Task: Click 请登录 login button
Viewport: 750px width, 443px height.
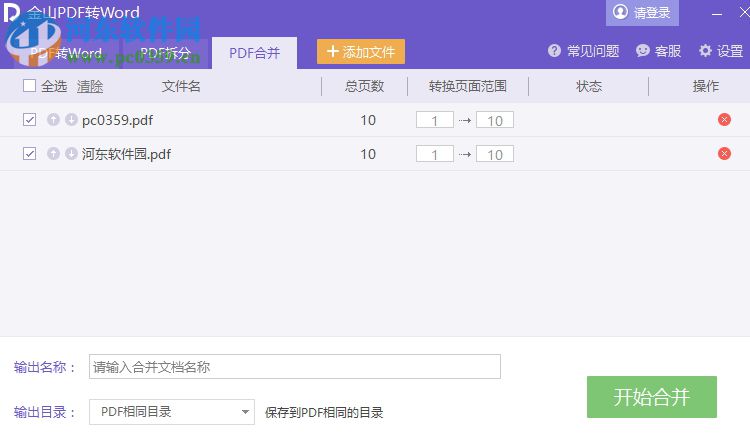Action: [642, 12]
